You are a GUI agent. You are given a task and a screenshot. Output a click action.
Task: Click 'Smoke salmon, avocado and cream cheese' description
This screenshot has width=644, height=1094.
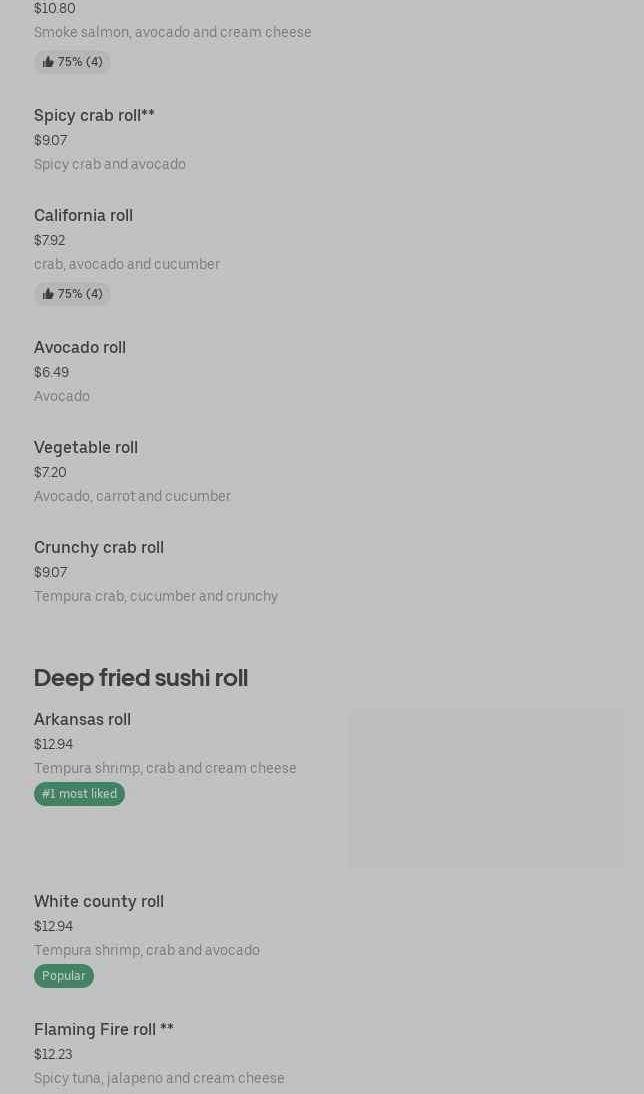[x=173, y=33]
